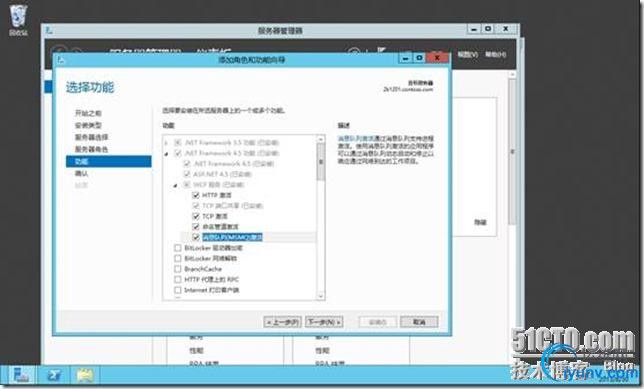Go to the 服务器选择 wizard step
Screen dimensions: 644x389
click(x=91, y=137)
